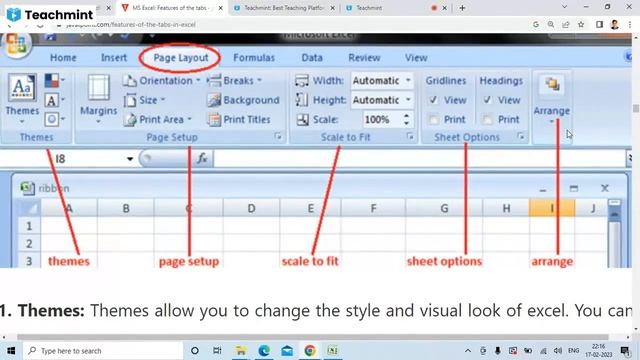Screen dimensions: 640x360
Task: Click the Scale percentage stepper arrows
Action: pyautogui.click(x=406, y=120)
